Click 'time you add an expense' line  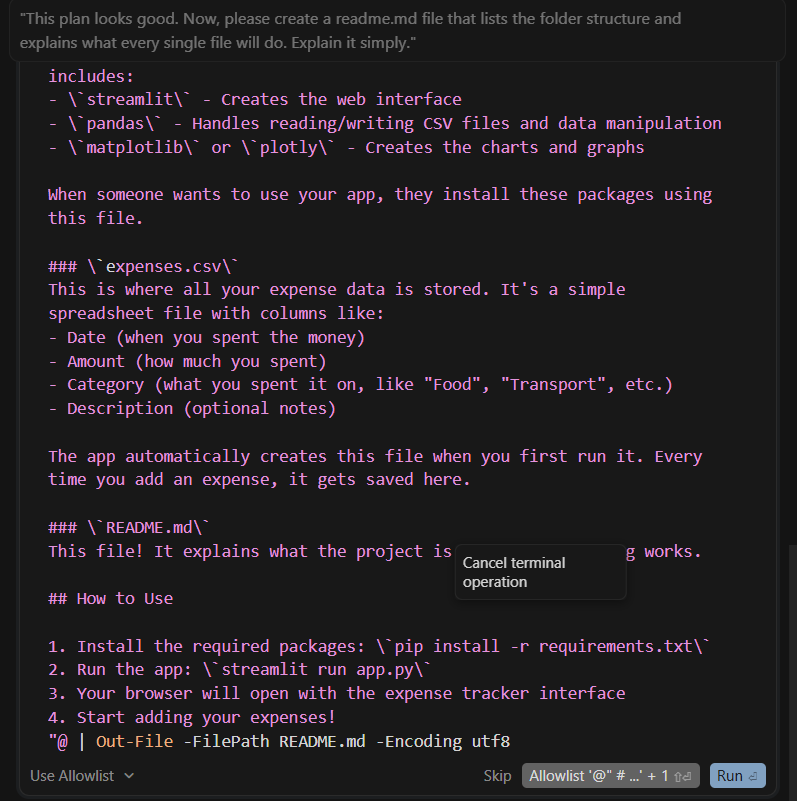click(259, 479)
